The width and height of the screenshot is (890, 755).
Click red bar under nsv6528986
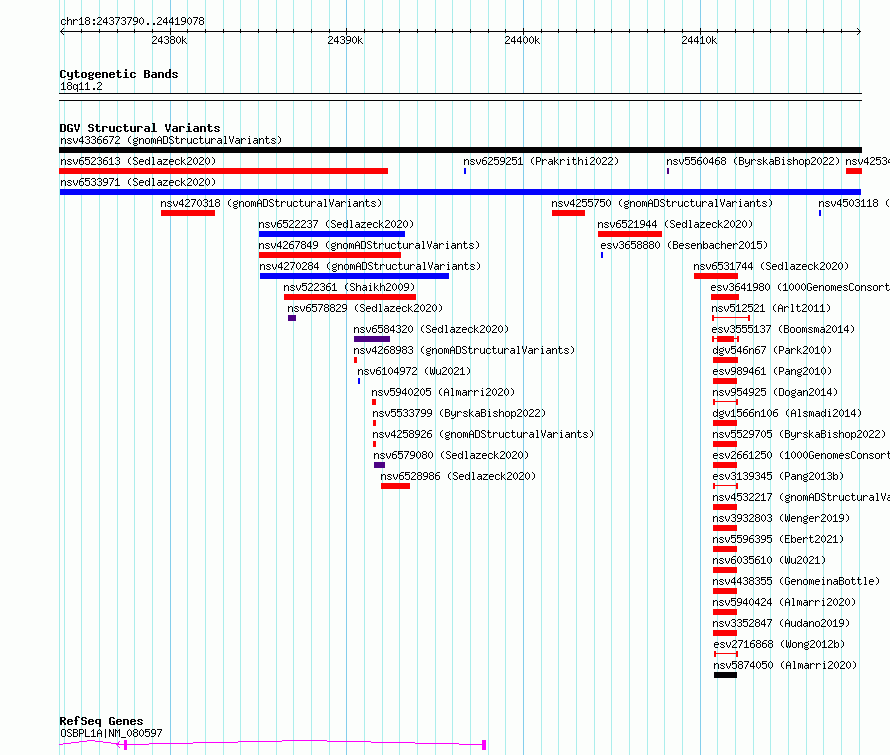coord(395,486)
